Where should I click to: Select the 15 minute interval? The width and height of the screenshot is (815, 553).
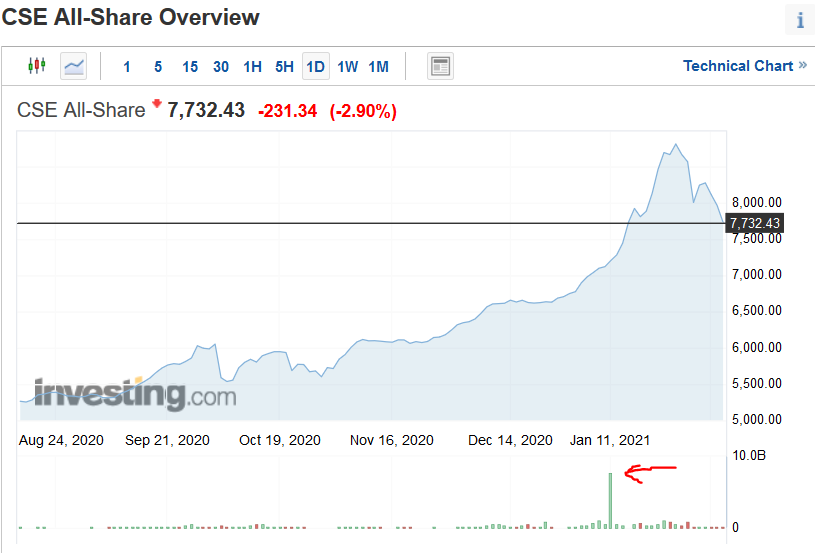pyautogui.click(x=190, y=67)
